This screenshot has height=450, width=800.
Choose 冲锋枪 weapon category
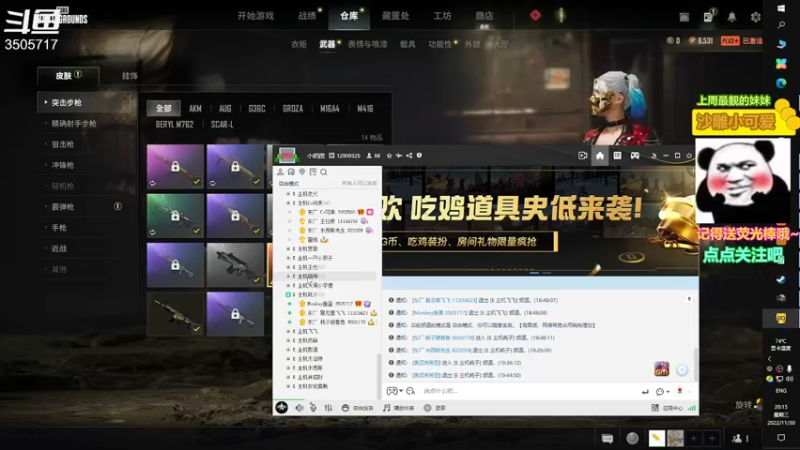(x=63, y=165)
